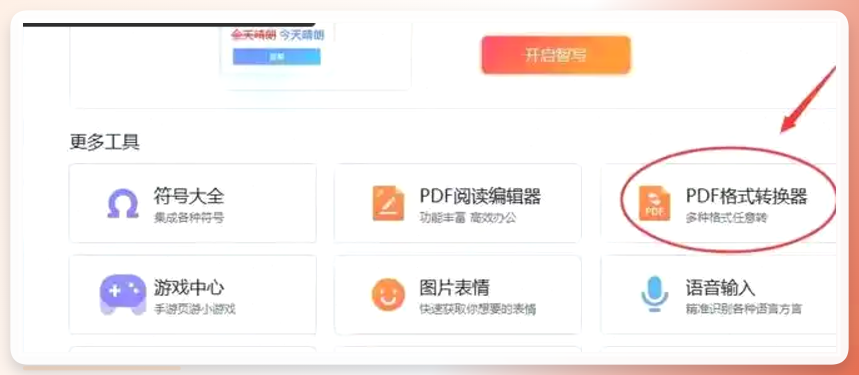Select the PDF阅读编辑器 title
The width and height of the screenshot is (859, 375).
(480, 195)
